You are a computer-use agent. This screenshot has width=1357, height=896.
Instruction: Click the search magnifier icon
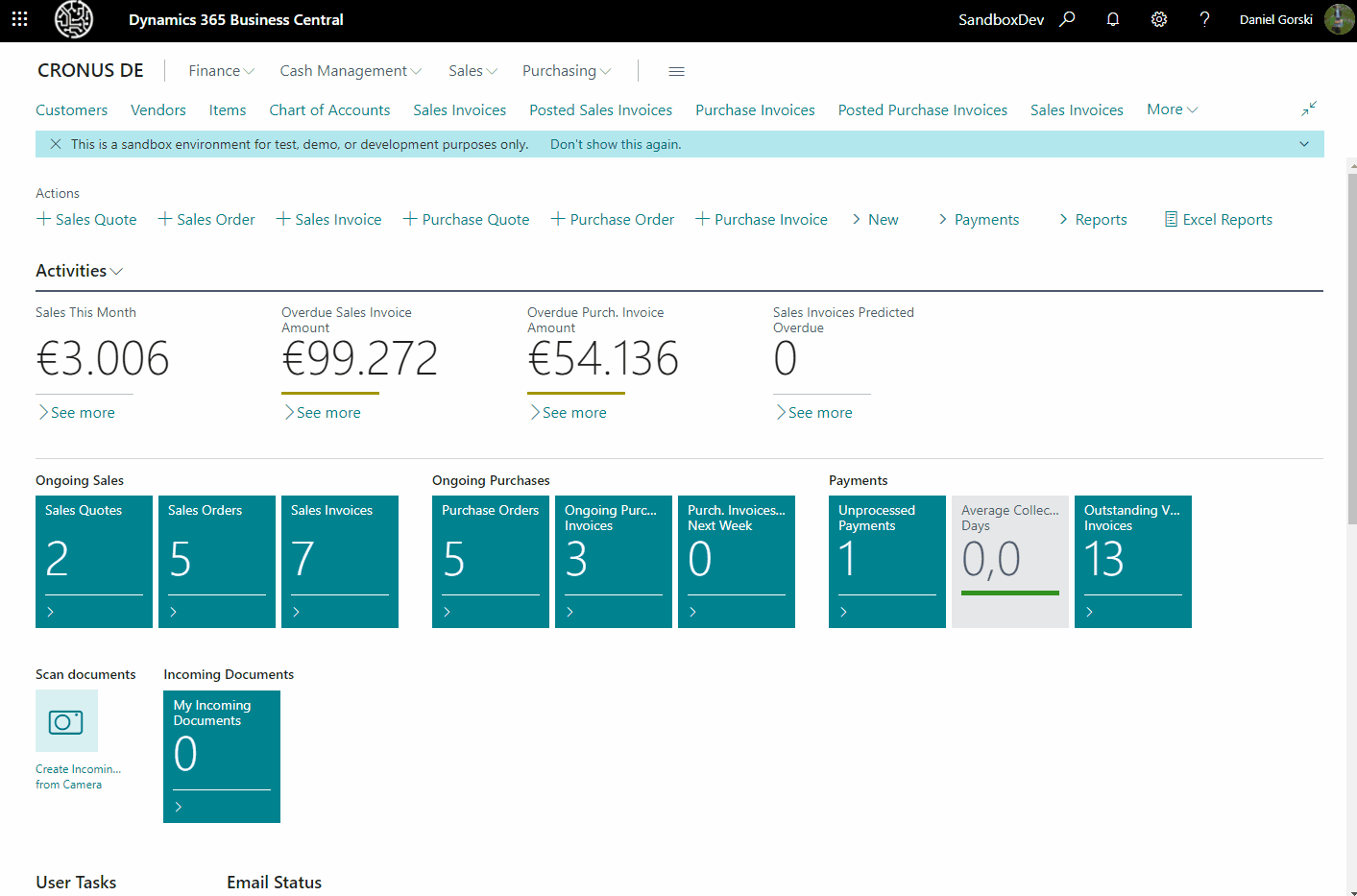[1067, 19]
